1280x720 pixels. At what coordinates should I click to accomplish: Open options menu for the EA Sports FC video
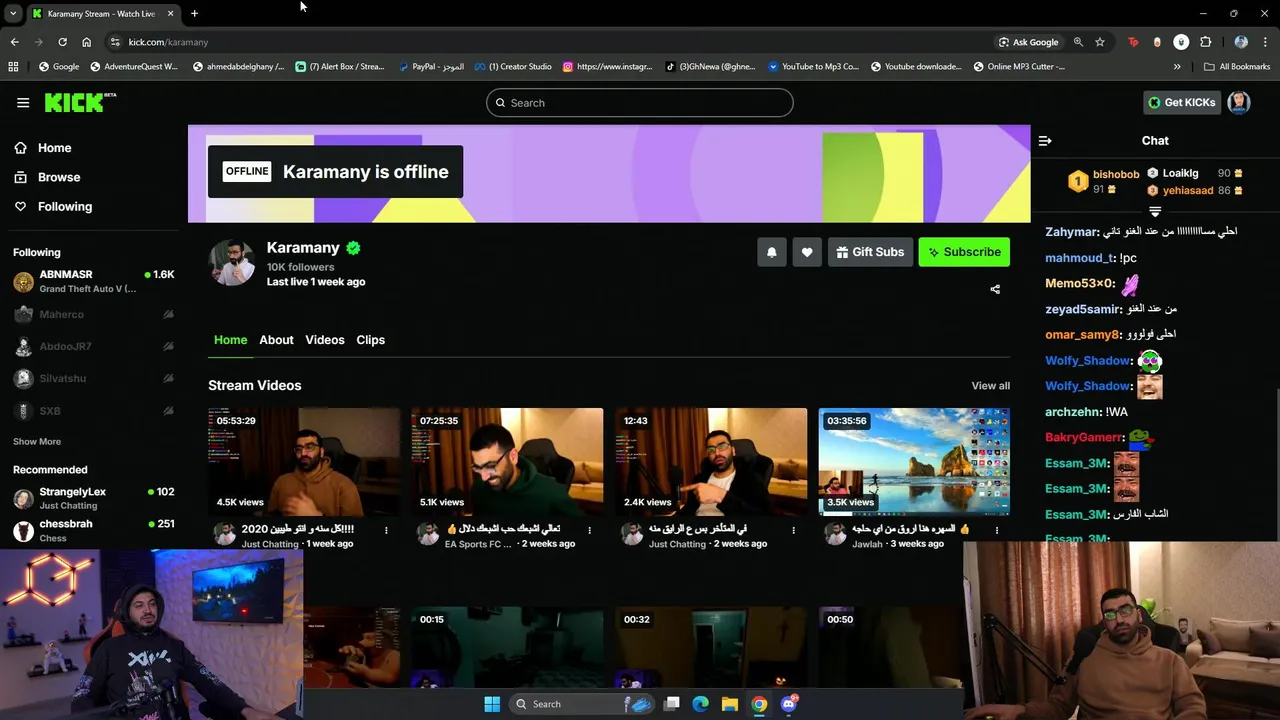click(x=590, y=531)
